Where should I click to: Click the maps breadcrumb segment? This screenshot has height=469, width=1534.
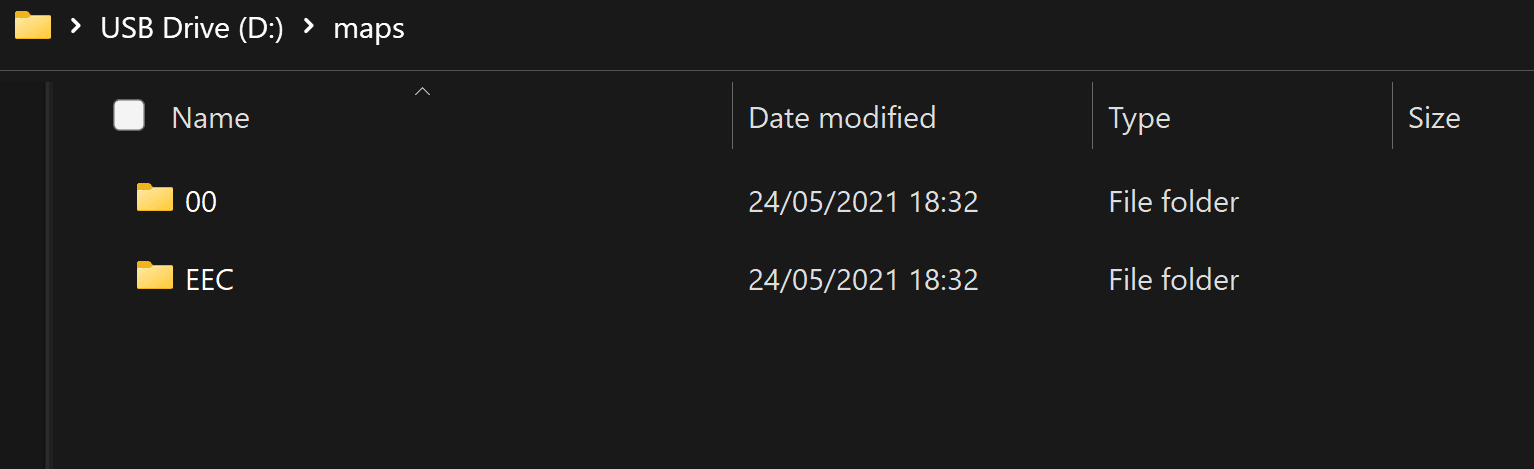click(369, 29)
